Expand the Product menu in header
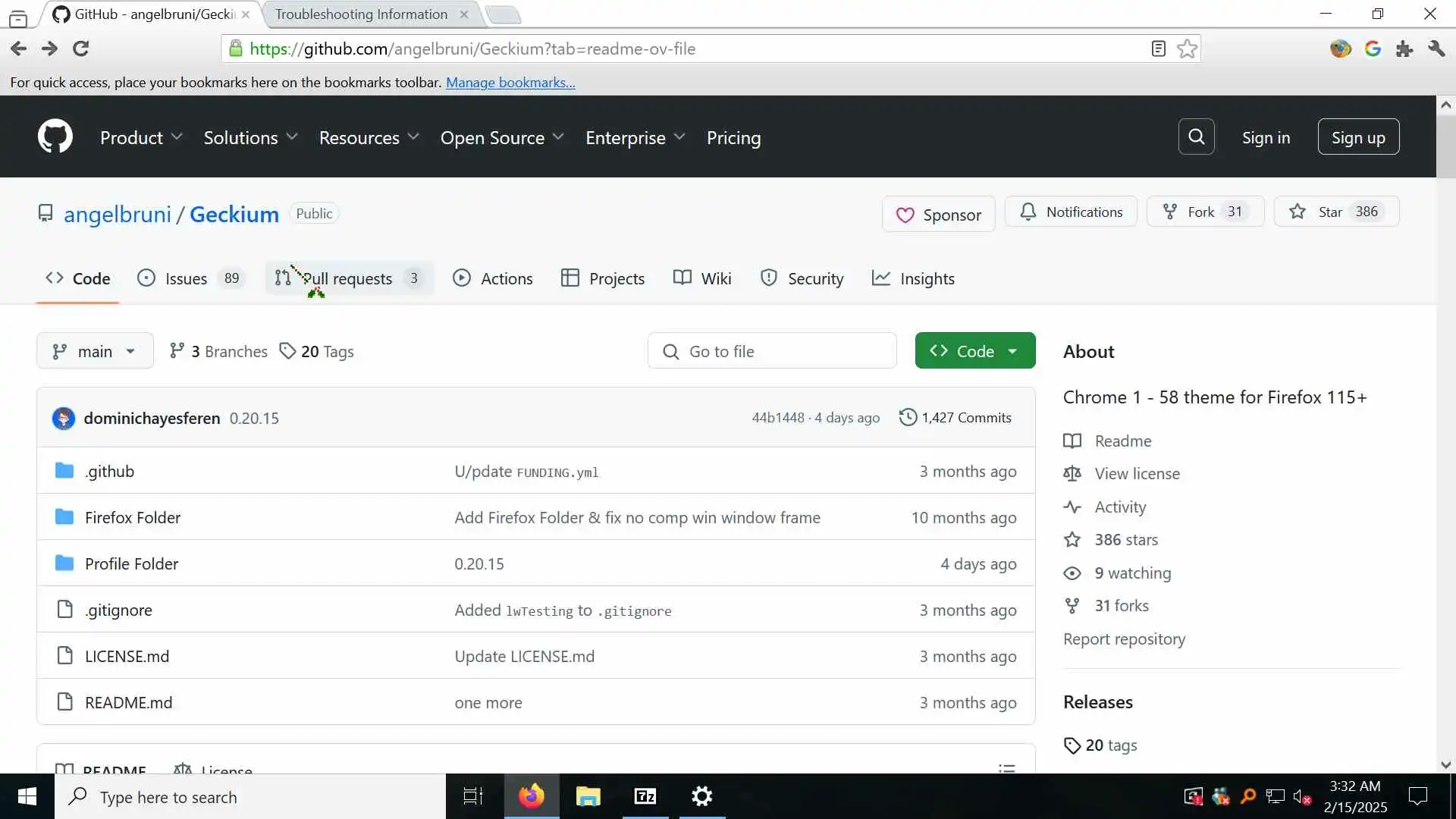Screen dimensions: 1456x819 pyautogui.click(x=141, y=137)
